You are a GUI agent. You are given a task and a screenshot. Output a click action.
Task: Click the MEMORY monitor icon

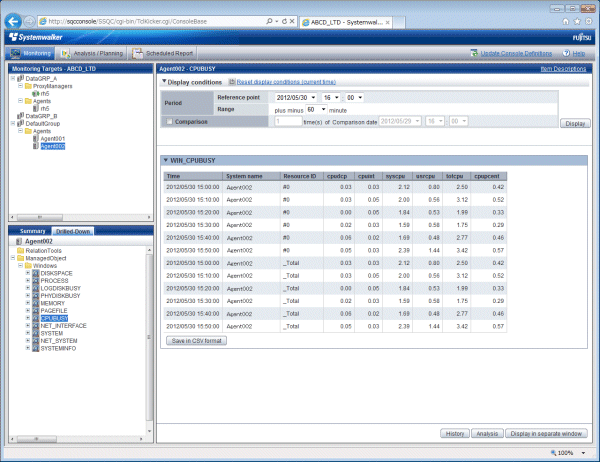(36, 303)
